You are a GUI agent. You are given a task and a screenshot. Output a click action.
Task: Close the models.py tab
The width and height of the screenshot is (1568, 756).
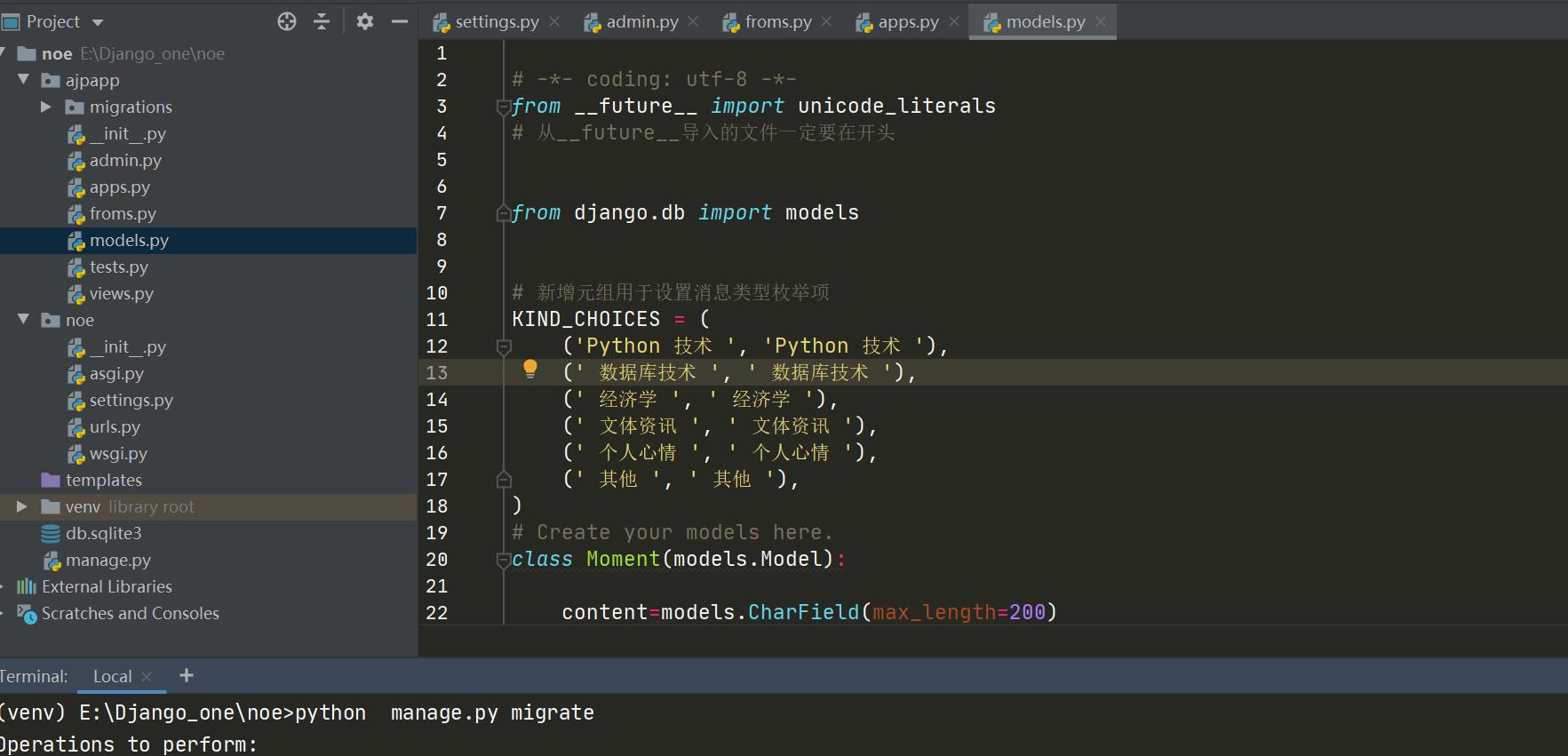(1101, 21)
